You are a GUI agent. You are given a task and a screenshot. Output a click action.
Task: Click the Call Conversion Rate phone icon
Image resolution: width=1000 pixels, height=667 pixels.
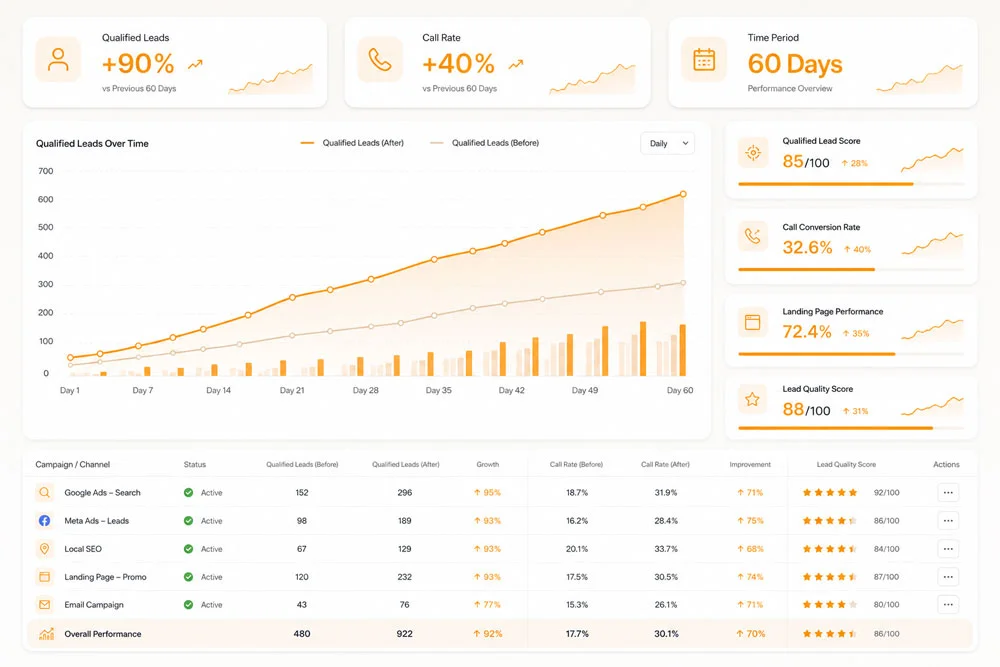coord(753,237)
